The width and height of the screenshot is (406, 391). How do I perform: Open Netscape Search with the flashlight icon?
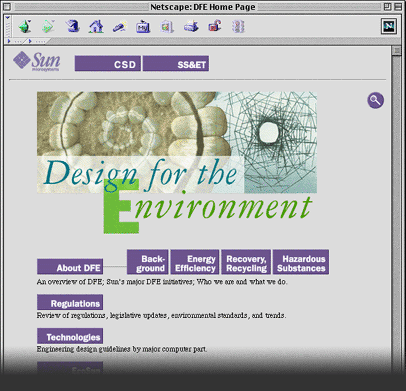120,26
